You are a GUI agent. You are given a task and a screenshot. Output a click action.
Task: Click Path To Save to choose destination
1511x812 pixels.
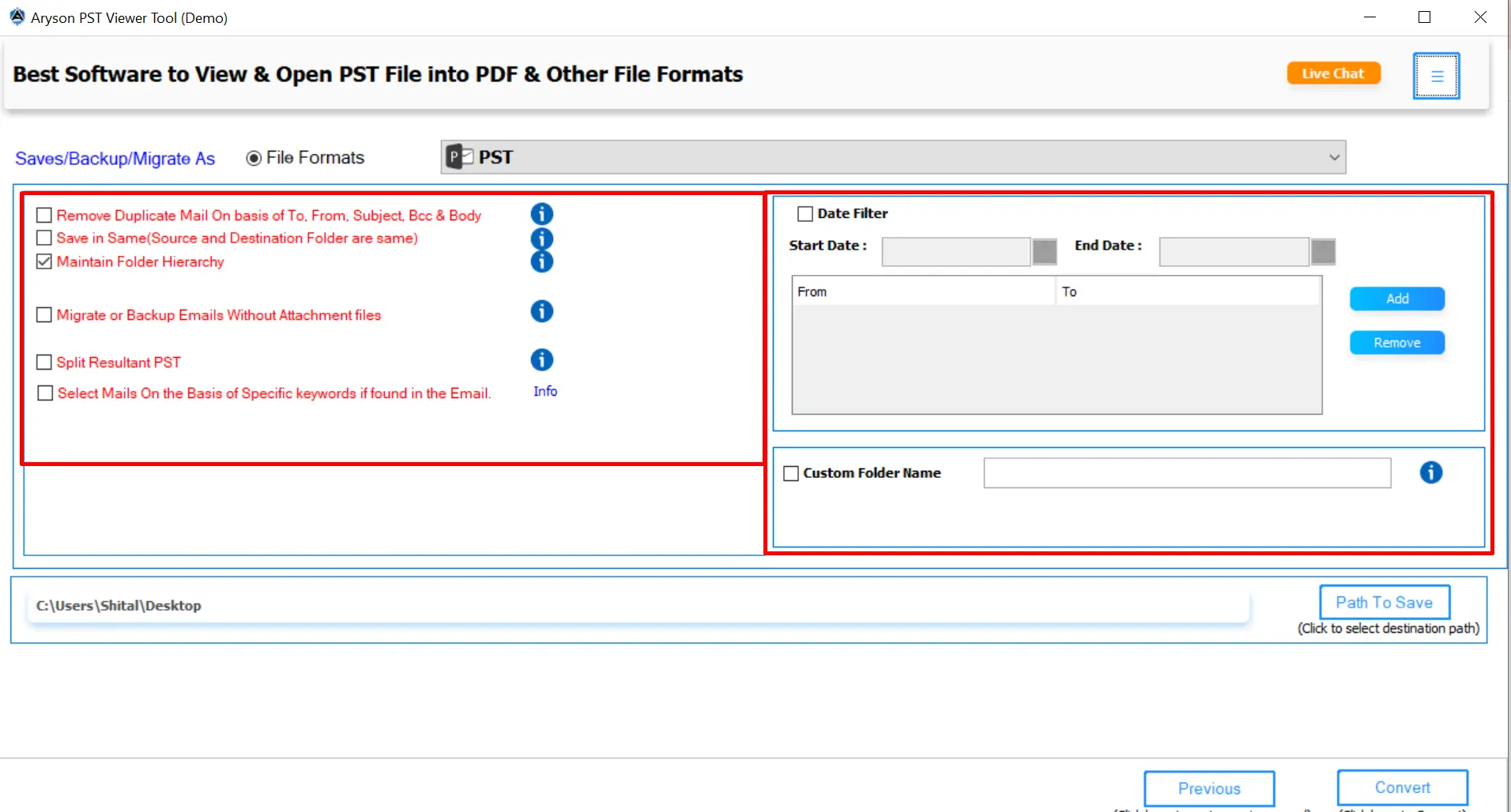(x=1384, y=602)
